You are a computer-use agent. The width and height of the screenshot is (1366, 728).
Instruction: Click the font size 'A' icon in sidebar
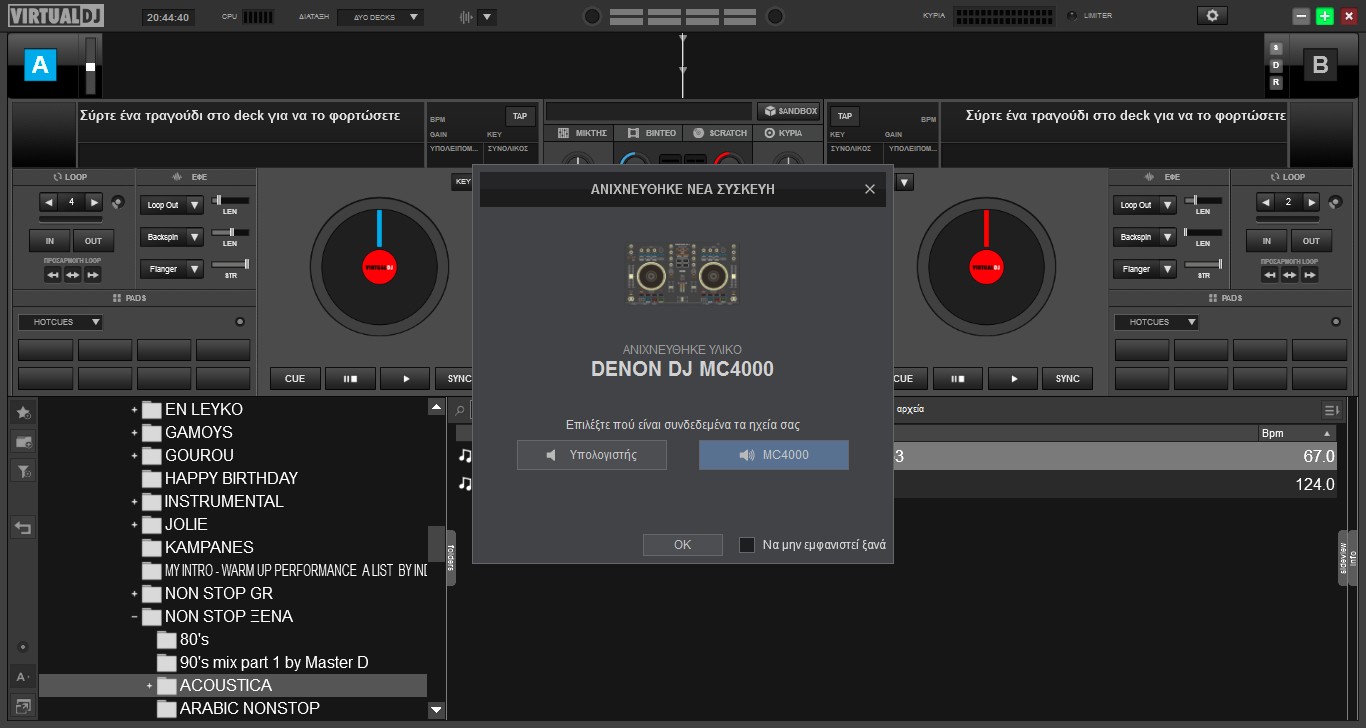[x=23, y=677]
